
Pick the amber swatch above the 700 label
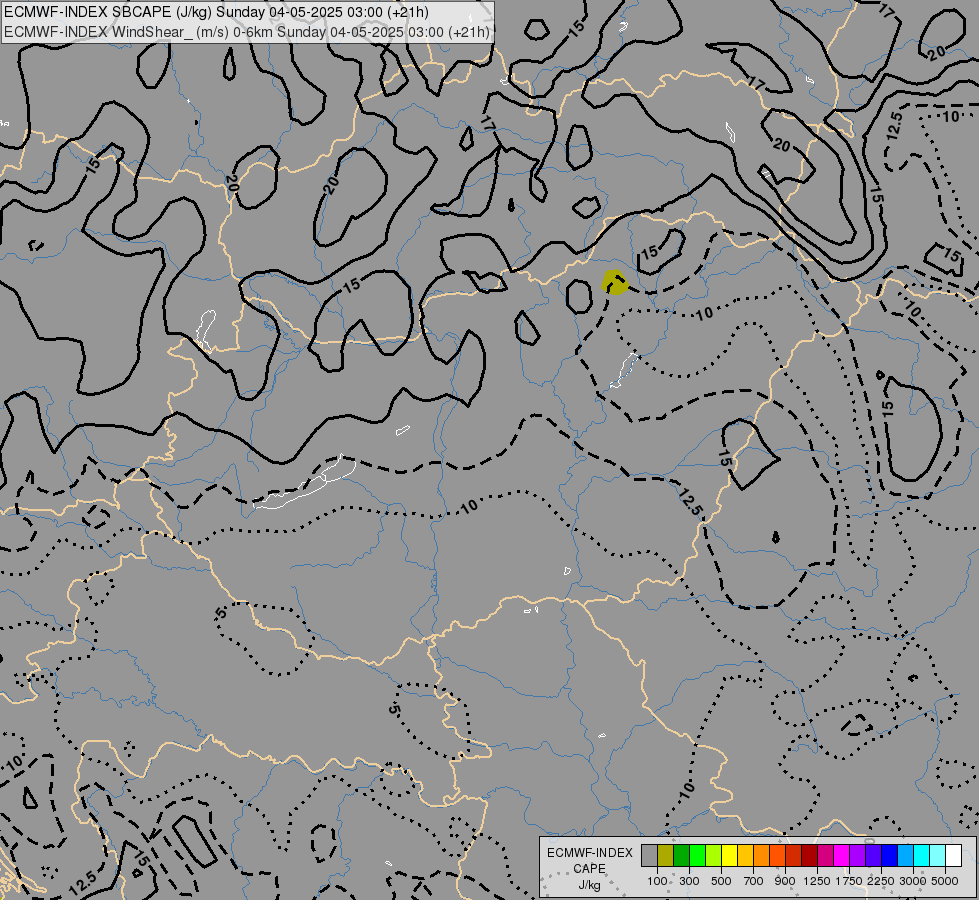745,855
